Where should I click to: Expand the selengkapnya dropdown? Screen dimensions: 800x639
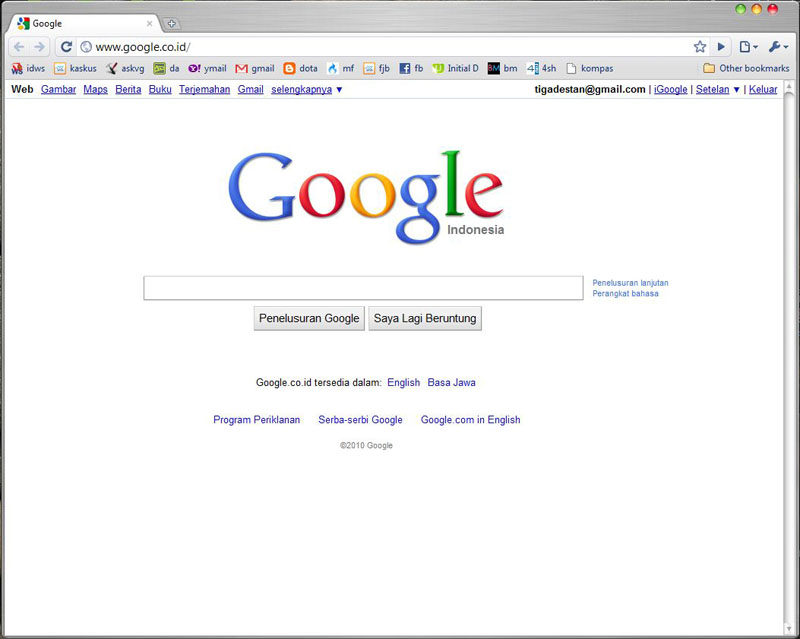[x=302, y=89]
